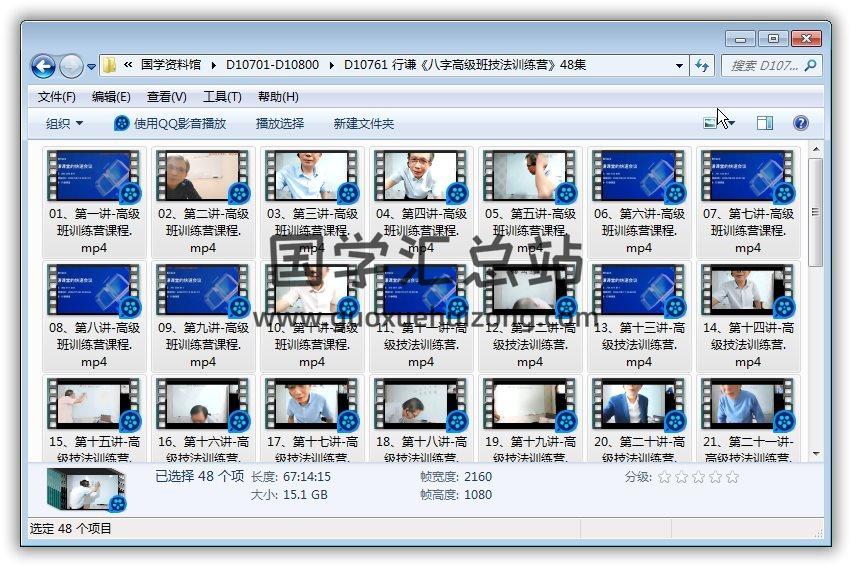Click the change view icon
The width and height of the screenshot is (852, 567).
[x=710, y=123]
